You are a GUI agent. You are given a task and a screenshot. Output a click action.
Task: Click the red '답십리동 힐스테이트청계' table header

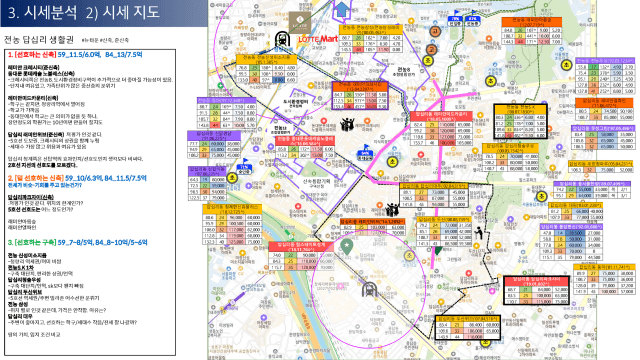[x=301, y=247]
